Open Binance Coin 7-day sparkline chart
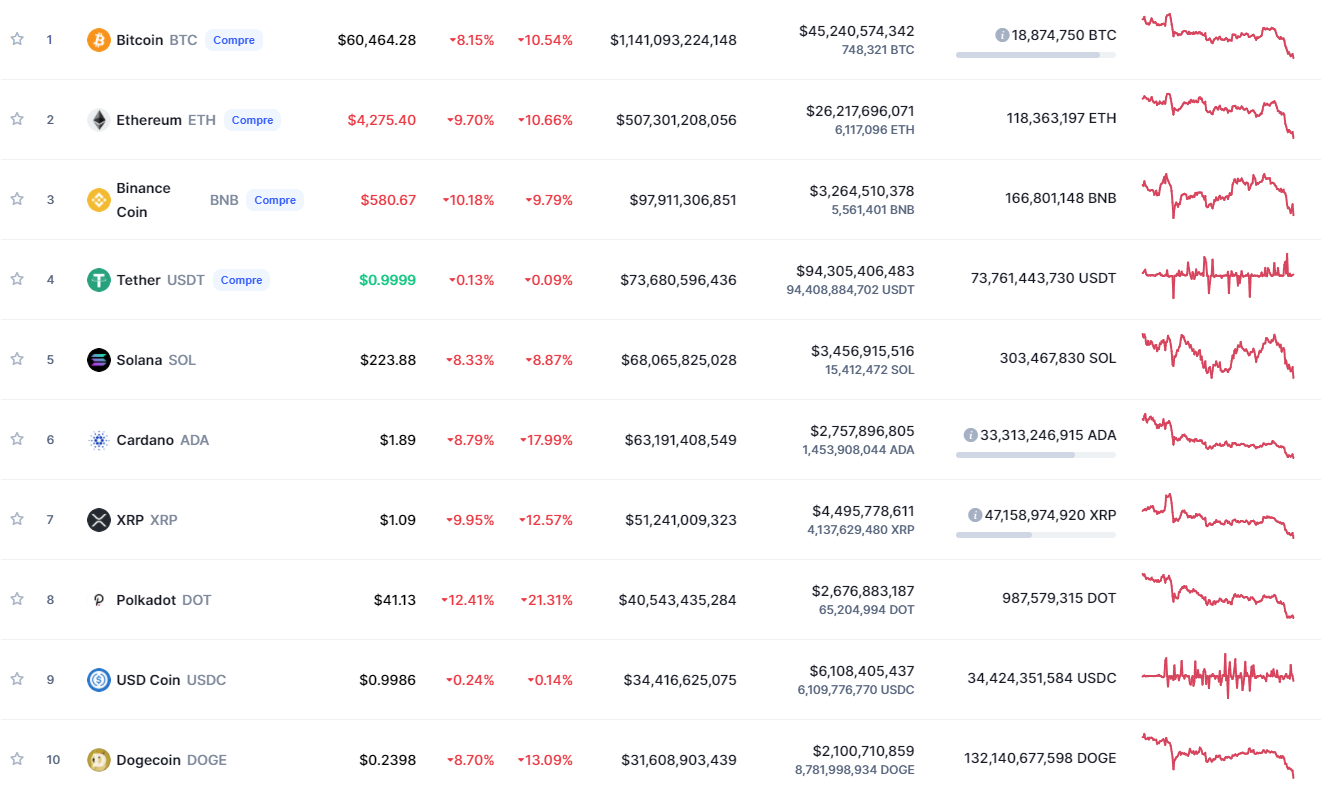Image resolution: width=1321 pixels, height=793 pixels. [1218, 196]
